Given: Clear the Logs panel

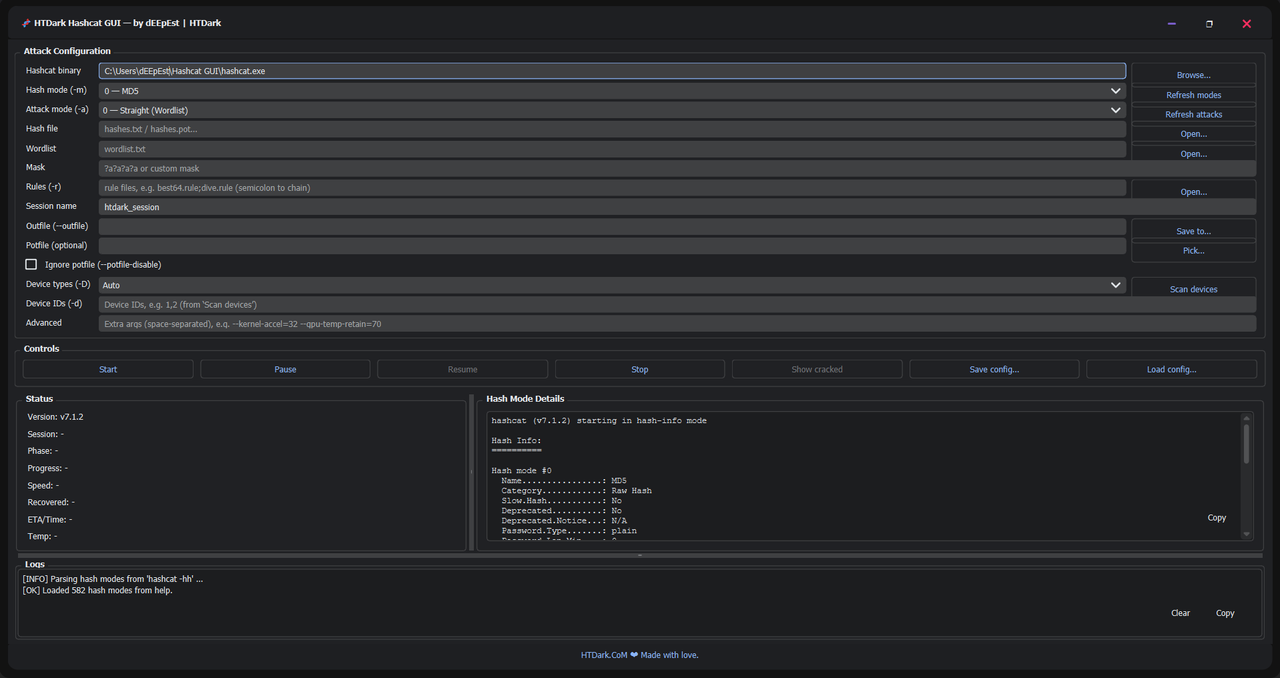Looking at the screenshot, I should pos(1180,613).
